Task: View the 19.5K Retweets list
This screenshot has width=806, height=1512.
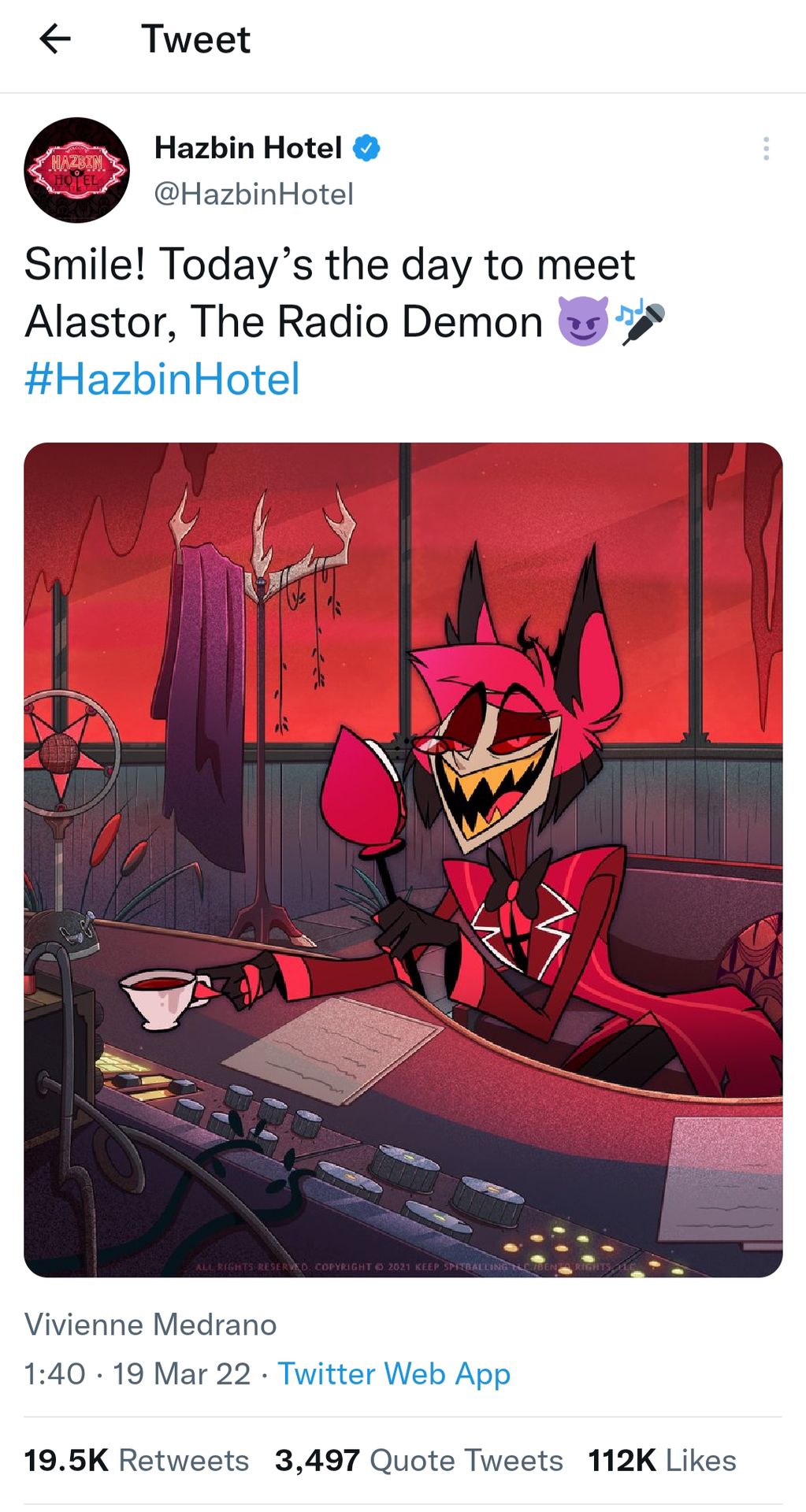Action: tap(136, 1460)
